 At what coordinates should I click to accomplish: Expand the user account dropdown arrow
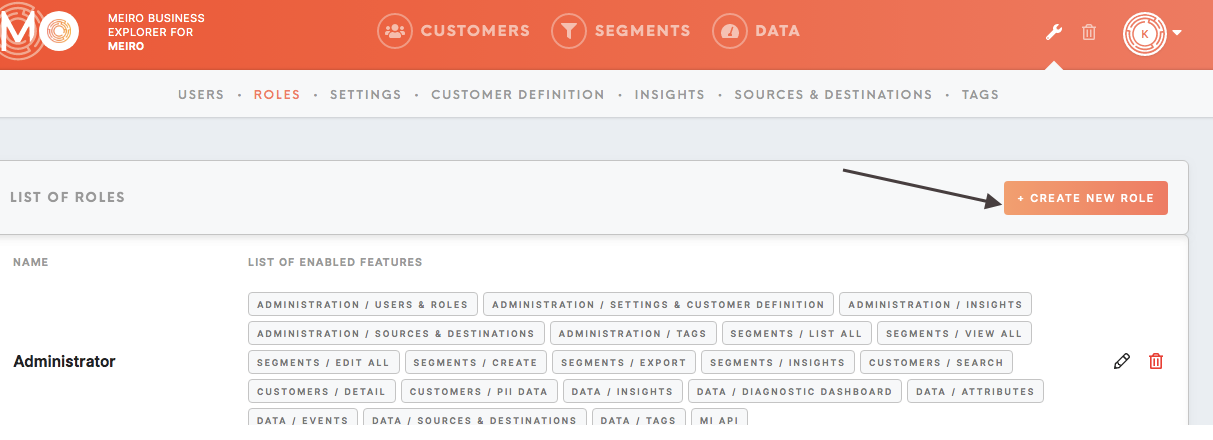click(x=1177, y=33)
